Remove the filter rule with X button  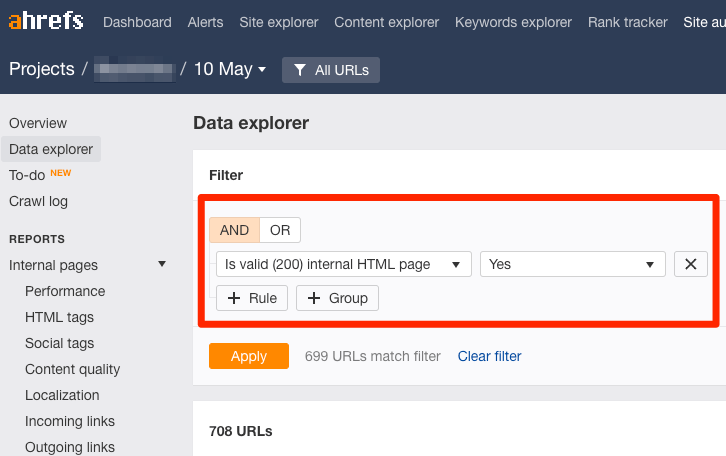tap(691, 264)
